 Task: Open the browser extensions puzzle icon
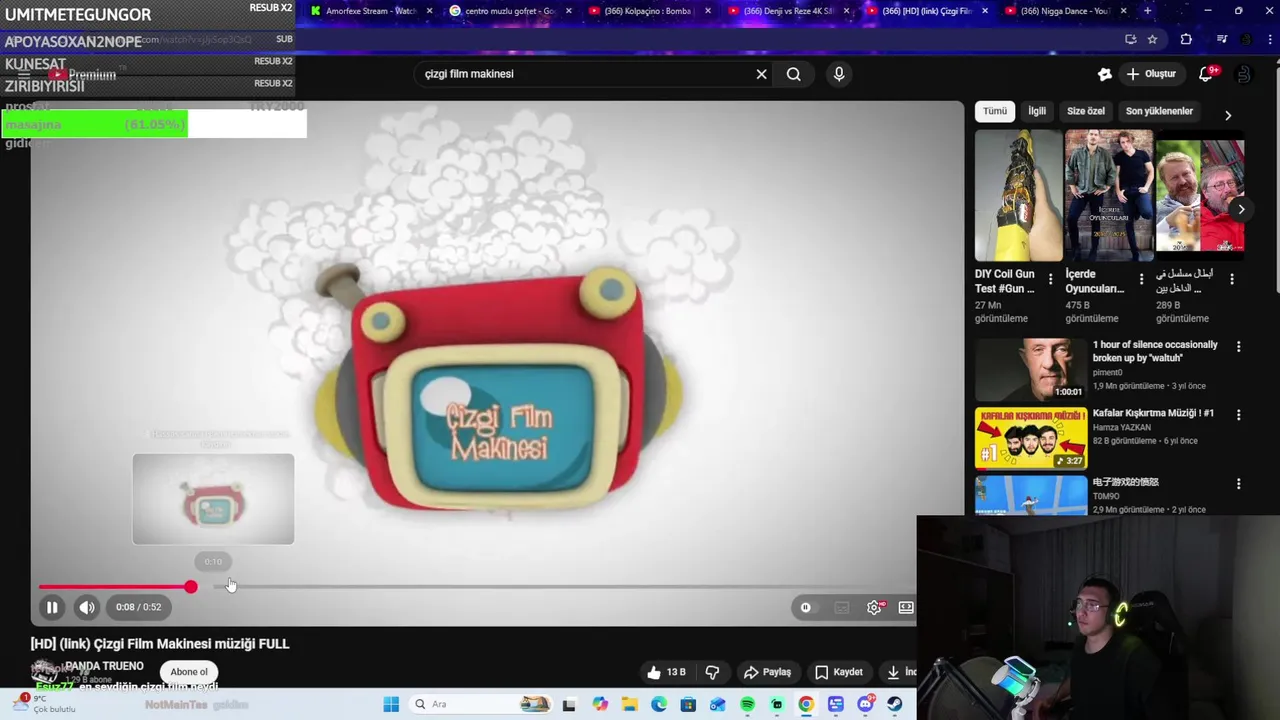tap(1186, 39)
